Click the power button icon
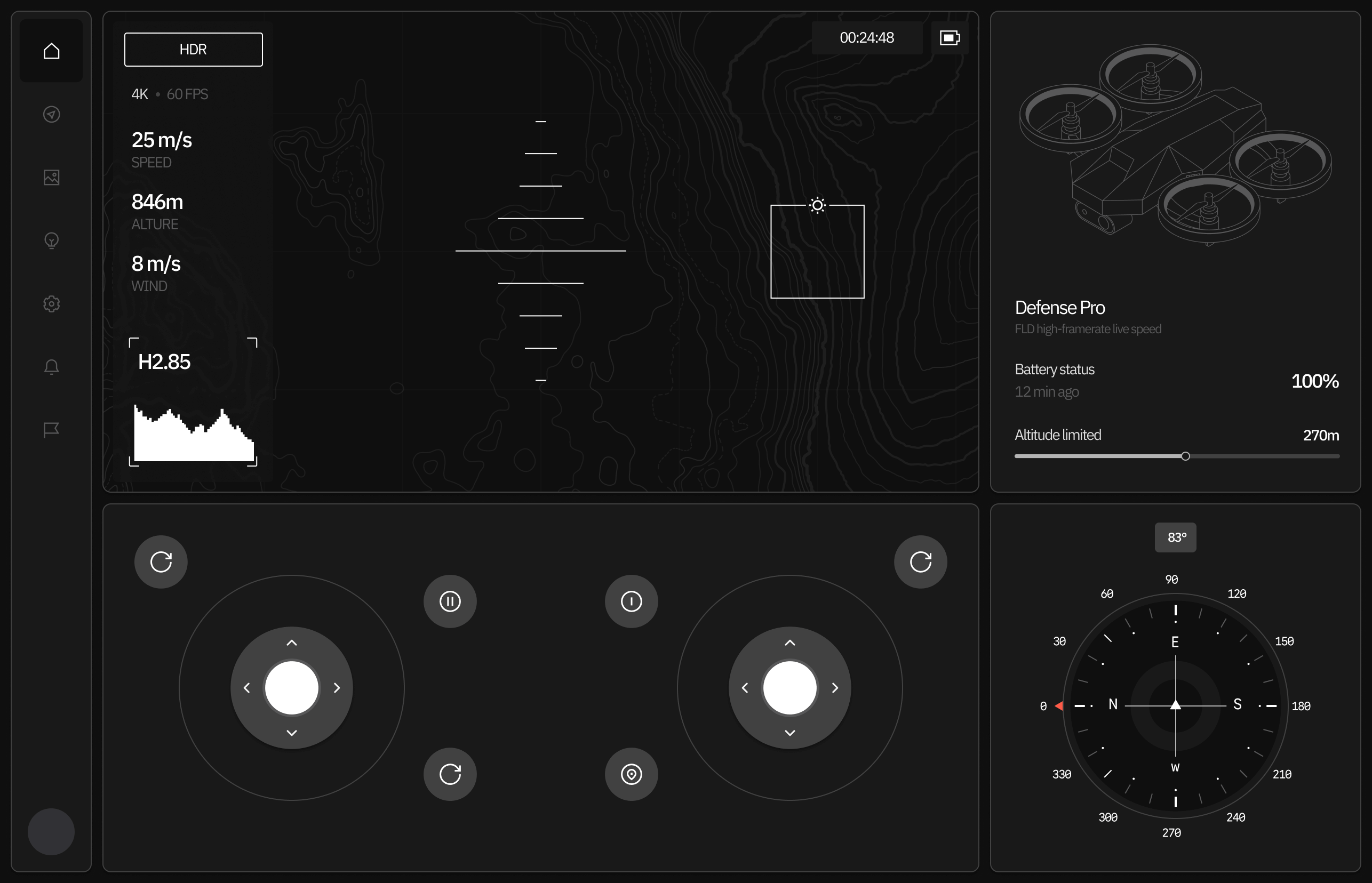Viewport: 1372px width, 883px height. (632, 601)
